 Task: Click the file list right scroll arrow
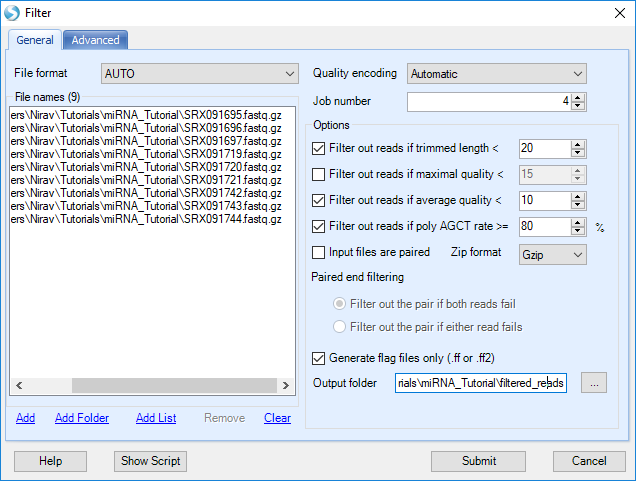coord(286,385)
